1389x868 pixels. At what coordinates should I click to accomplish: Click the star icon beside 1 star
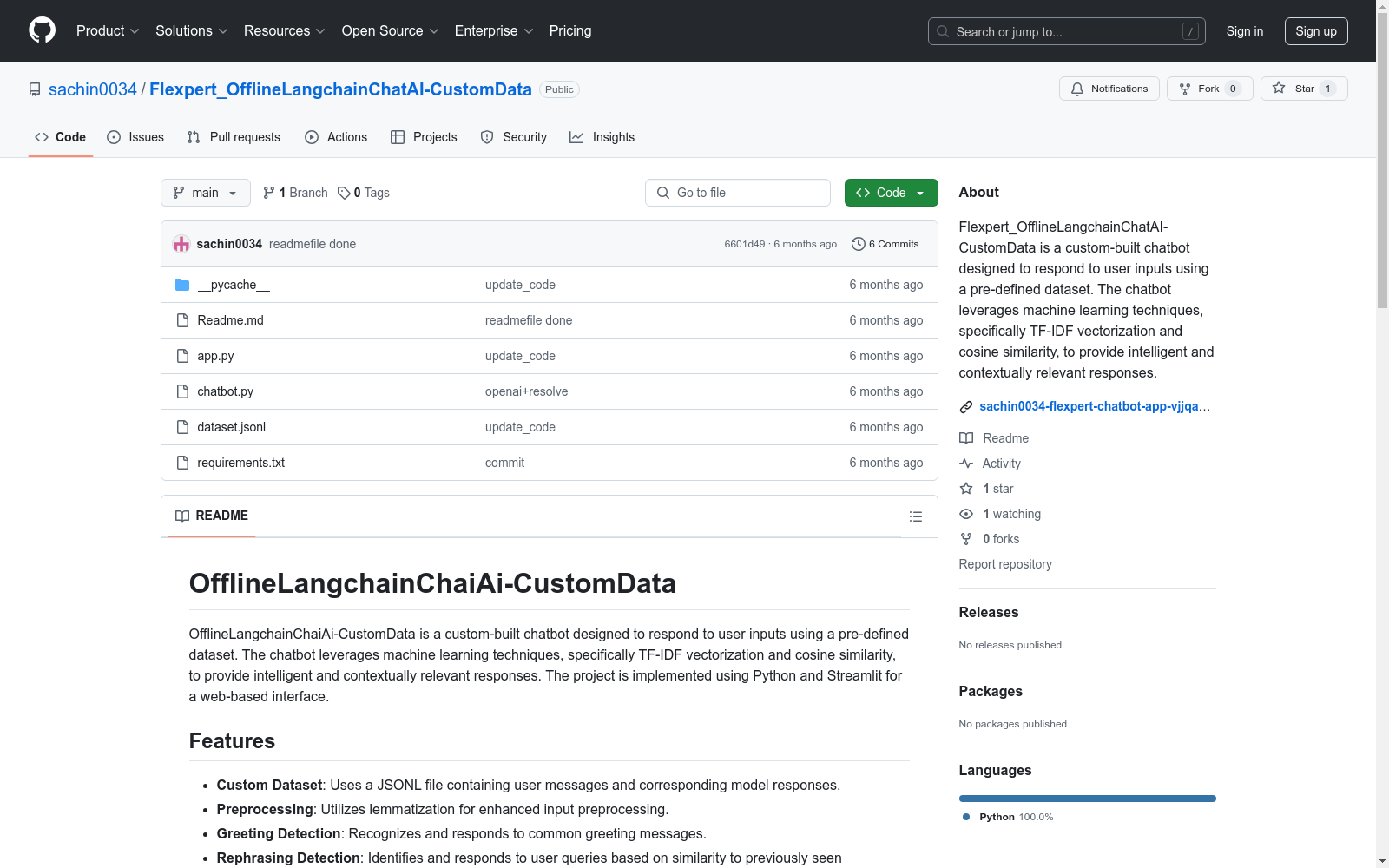[x=966, y=489]
